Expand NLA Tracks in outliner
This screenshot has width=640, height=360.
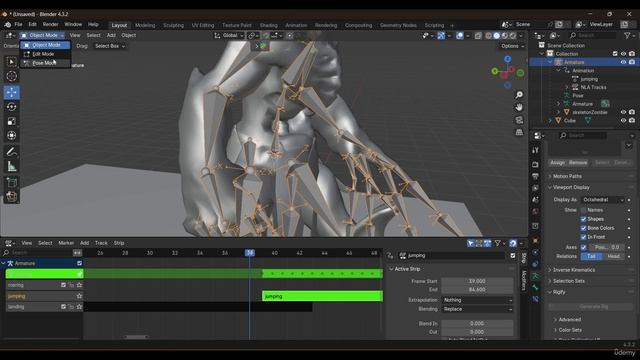tap(567, 87)
